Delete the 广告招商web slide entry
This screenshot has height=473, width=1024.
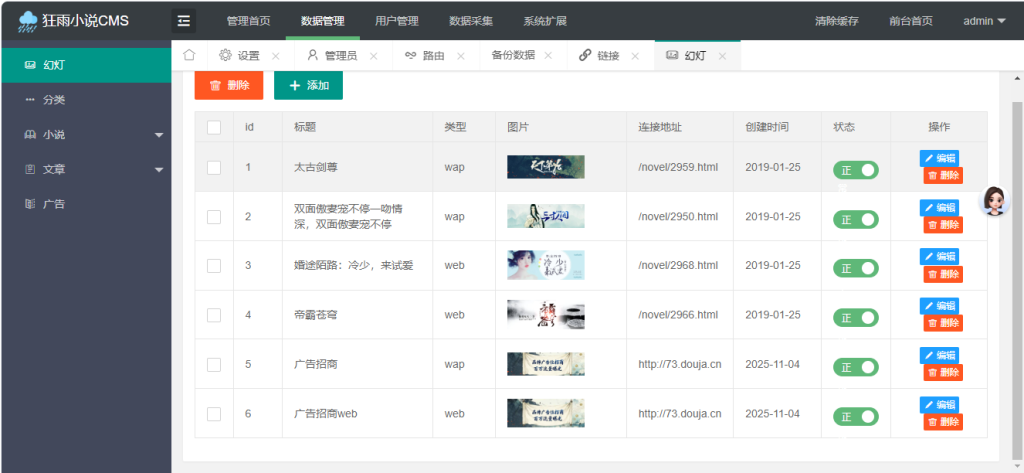click(x=943, y=422)
